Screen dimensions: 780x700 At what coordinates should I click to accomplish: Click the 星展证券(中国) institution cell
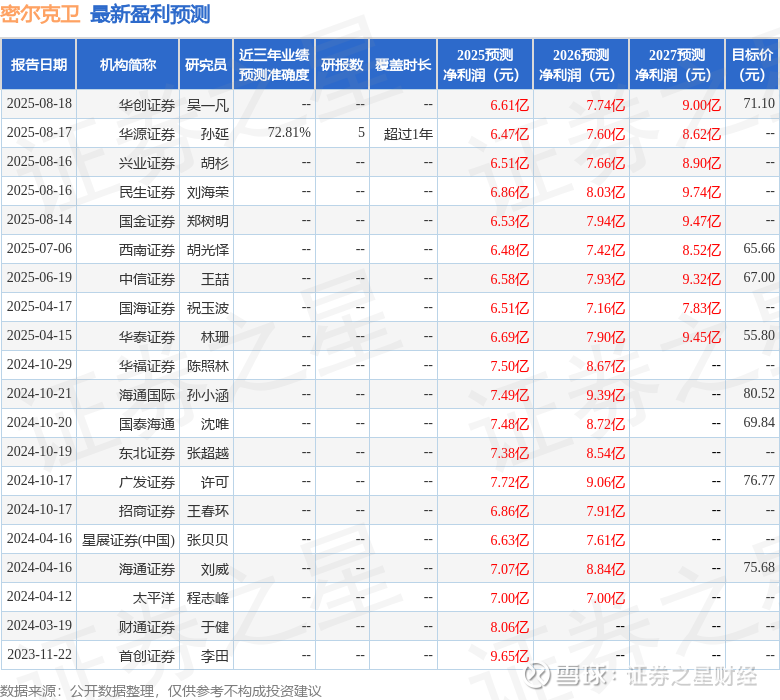point(128,539)
